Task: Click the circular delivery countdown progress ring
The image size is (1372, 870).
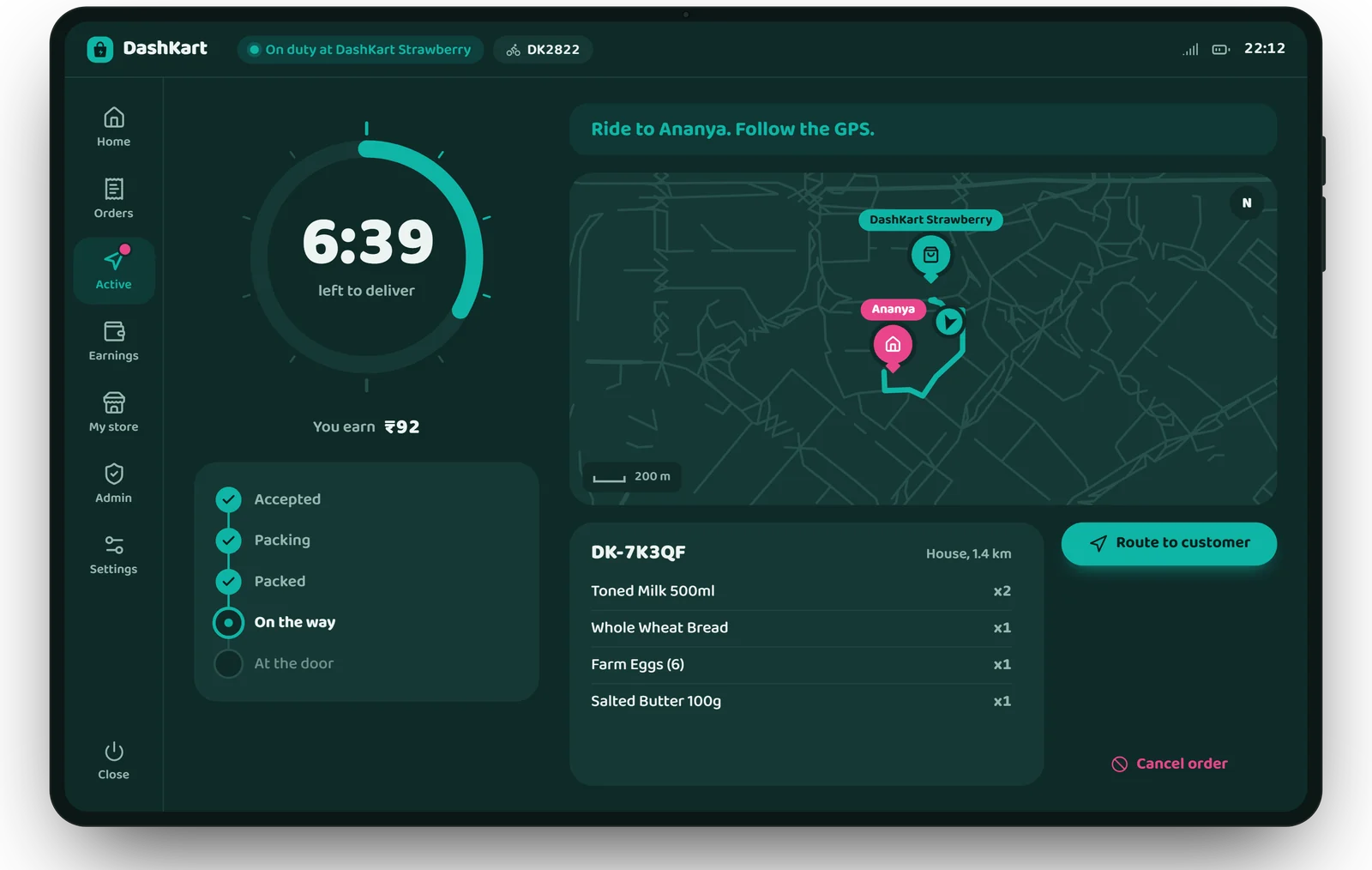Action: [x=367, y=257]
